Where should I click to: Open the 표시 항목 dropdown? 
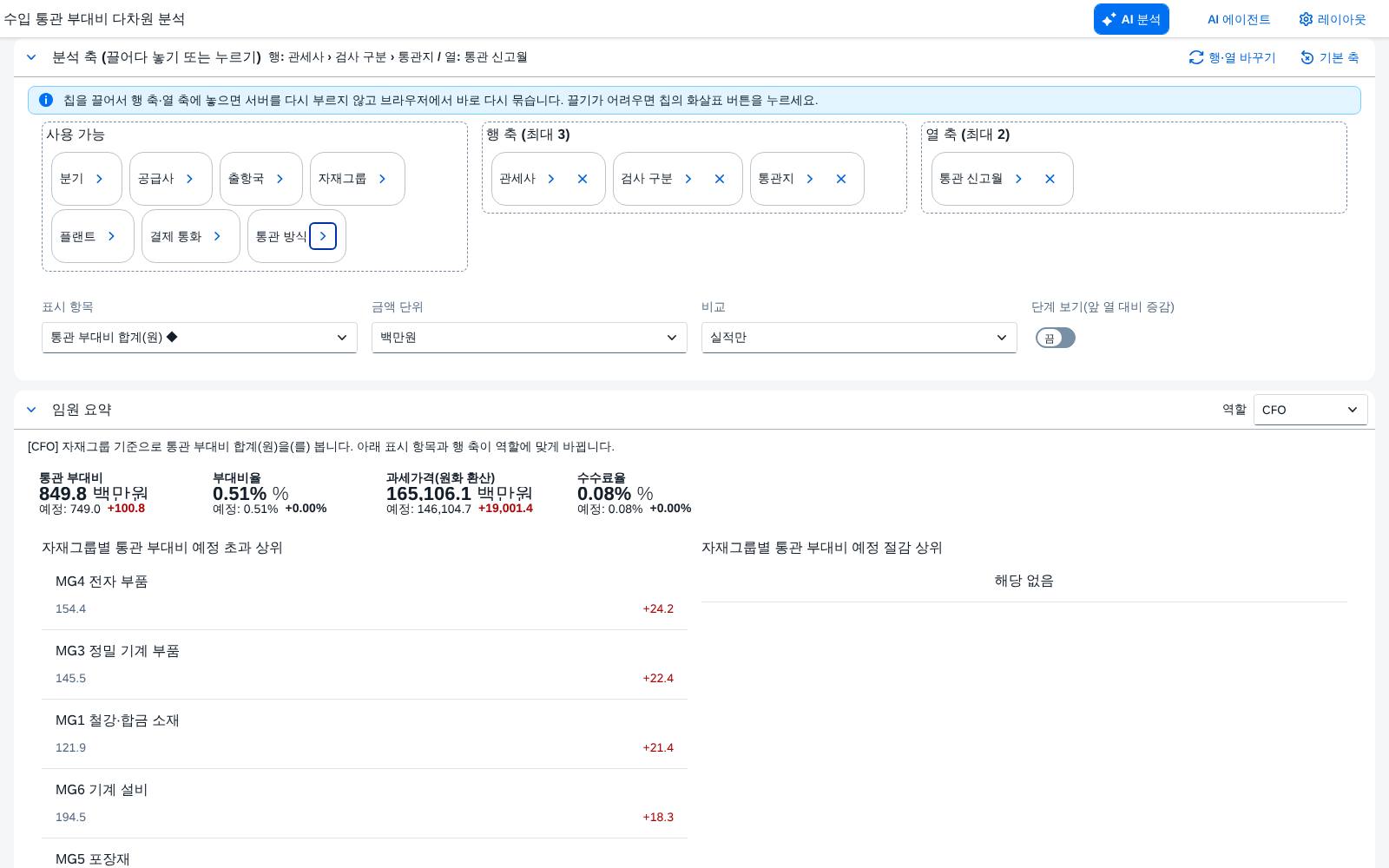[x=200, y=338]
